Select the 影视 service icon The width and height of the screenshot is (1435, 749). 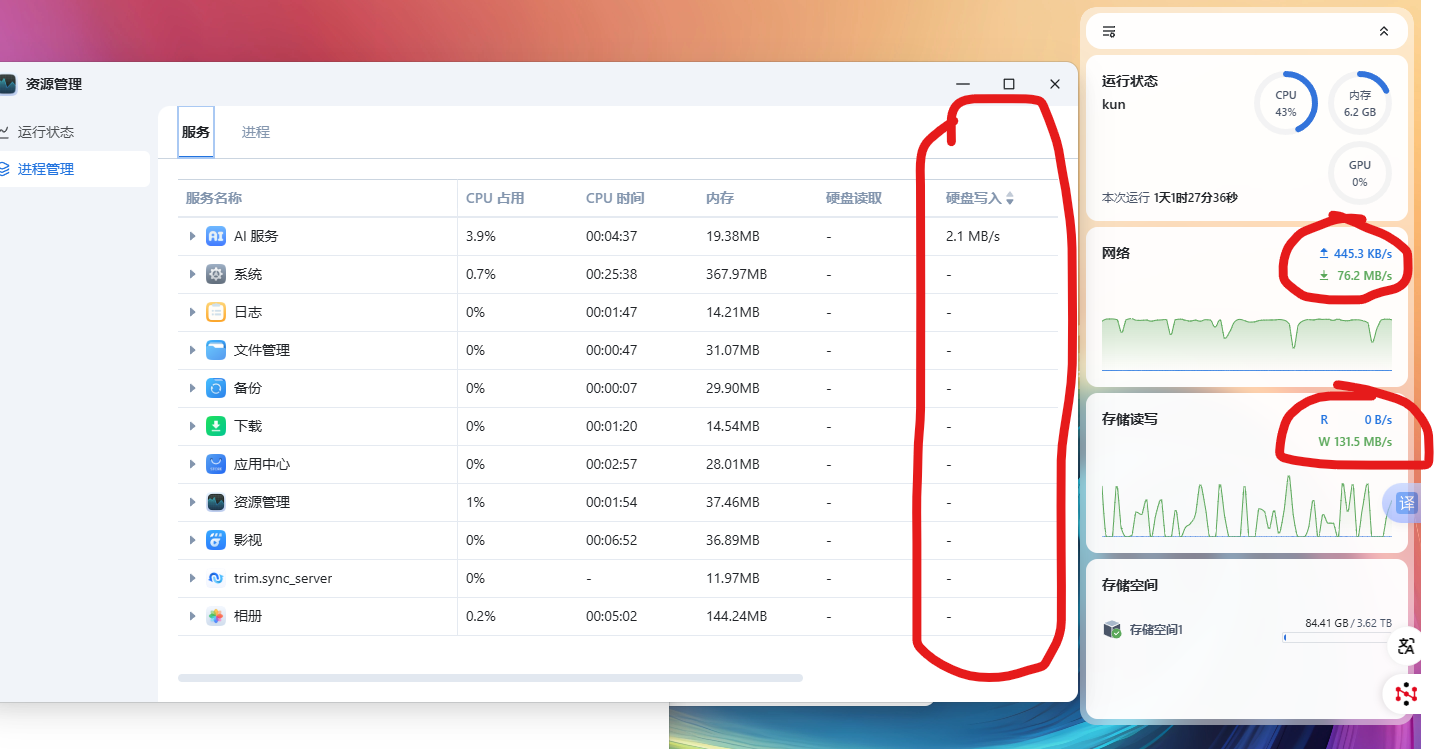click(216, 540)
